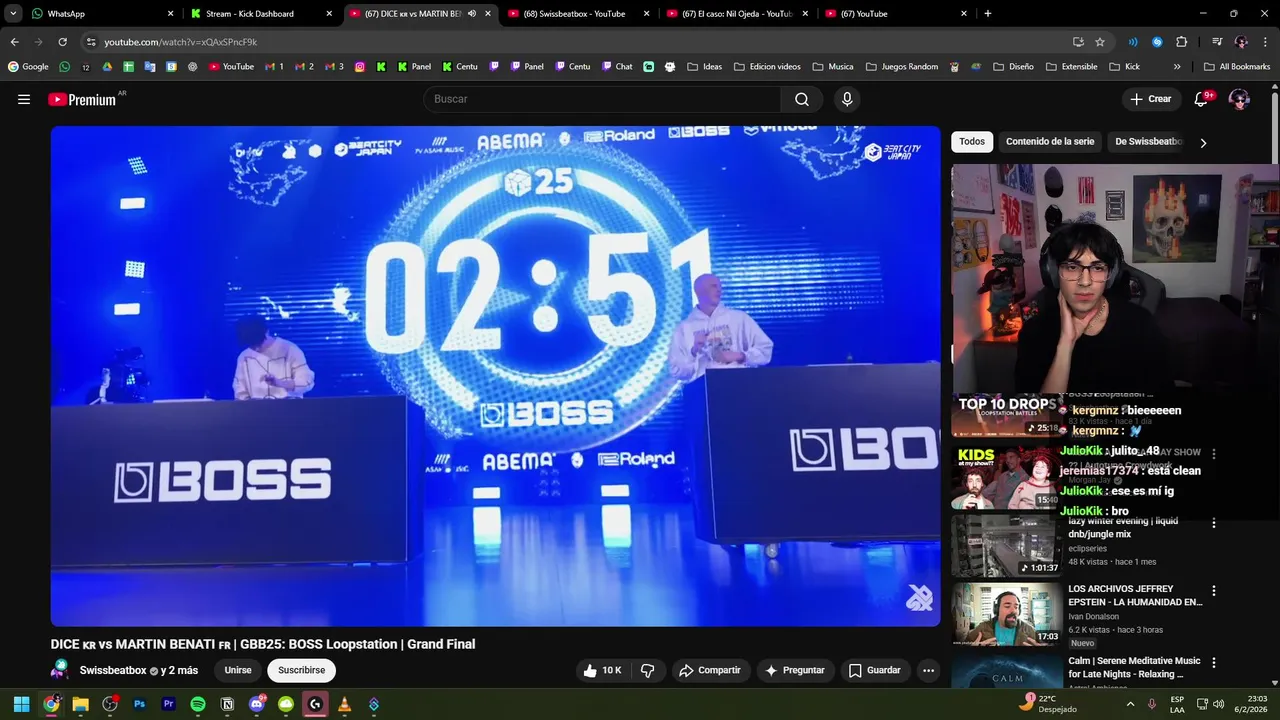Open the Swissbeatbox channel avatar
Screen dimensions: 1280x720
tap(61, 670)
